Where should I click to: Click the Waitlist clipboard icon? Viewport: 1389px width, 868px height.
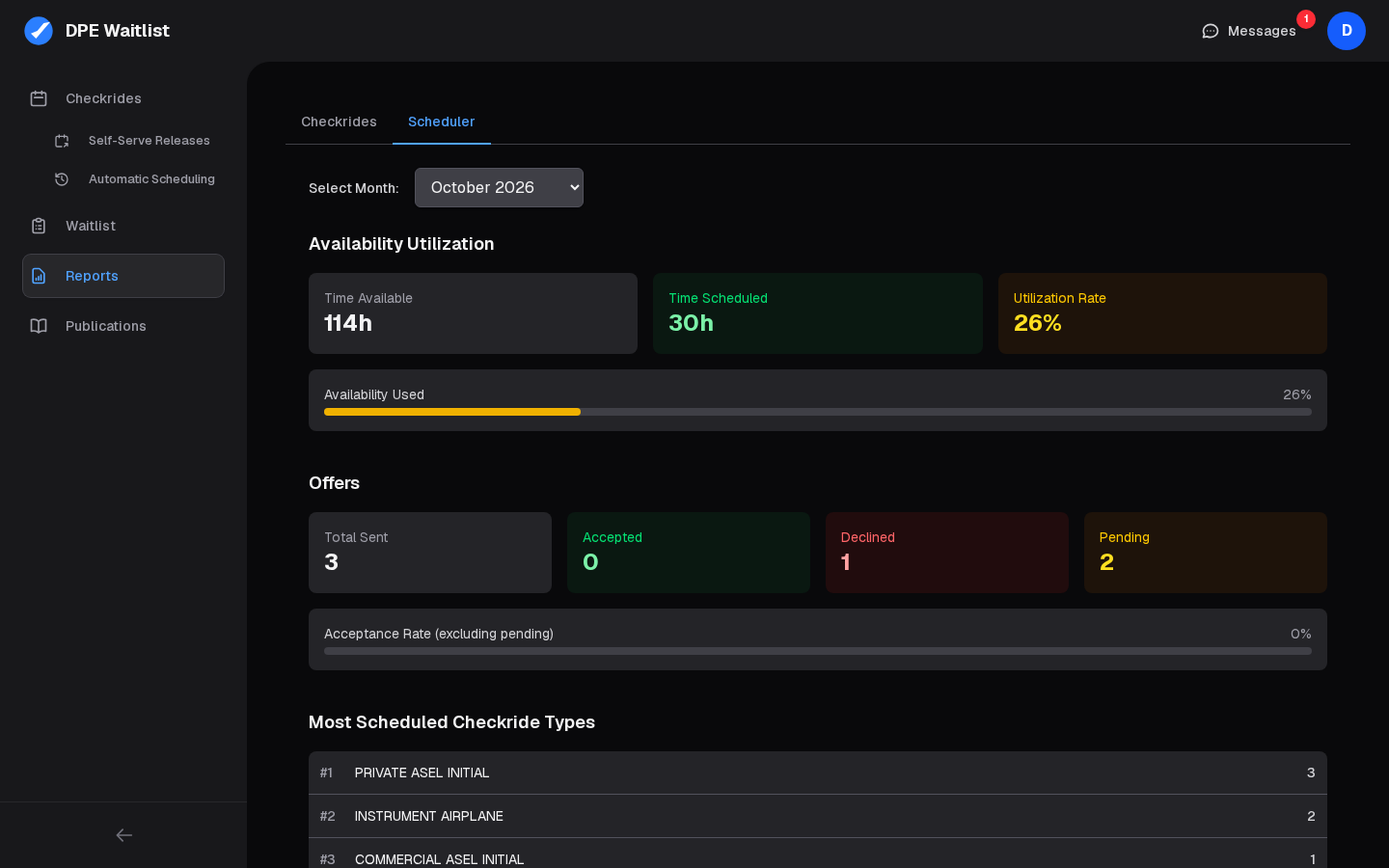coord(39,226)
